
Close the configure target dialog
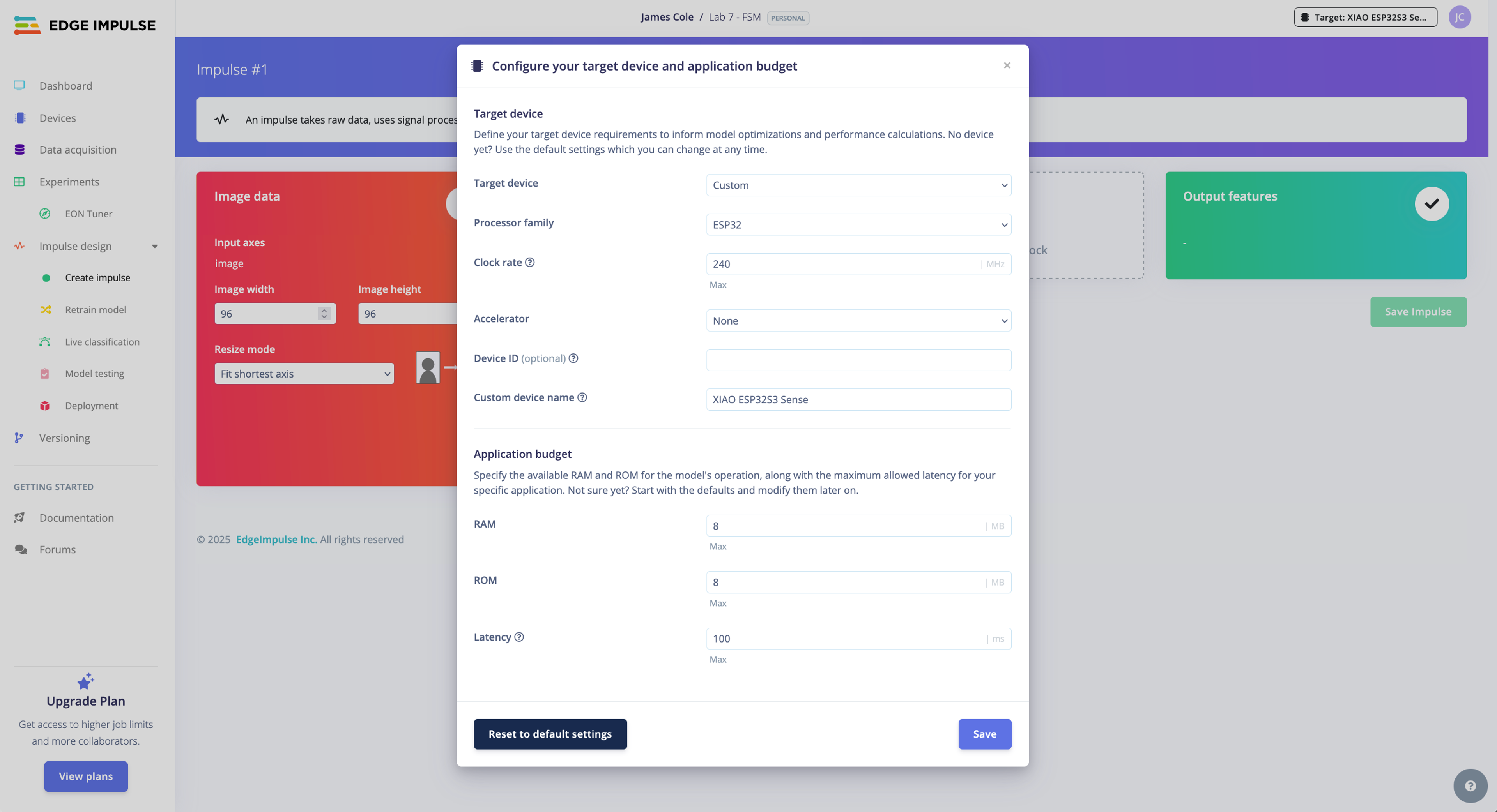[1007, 65]
